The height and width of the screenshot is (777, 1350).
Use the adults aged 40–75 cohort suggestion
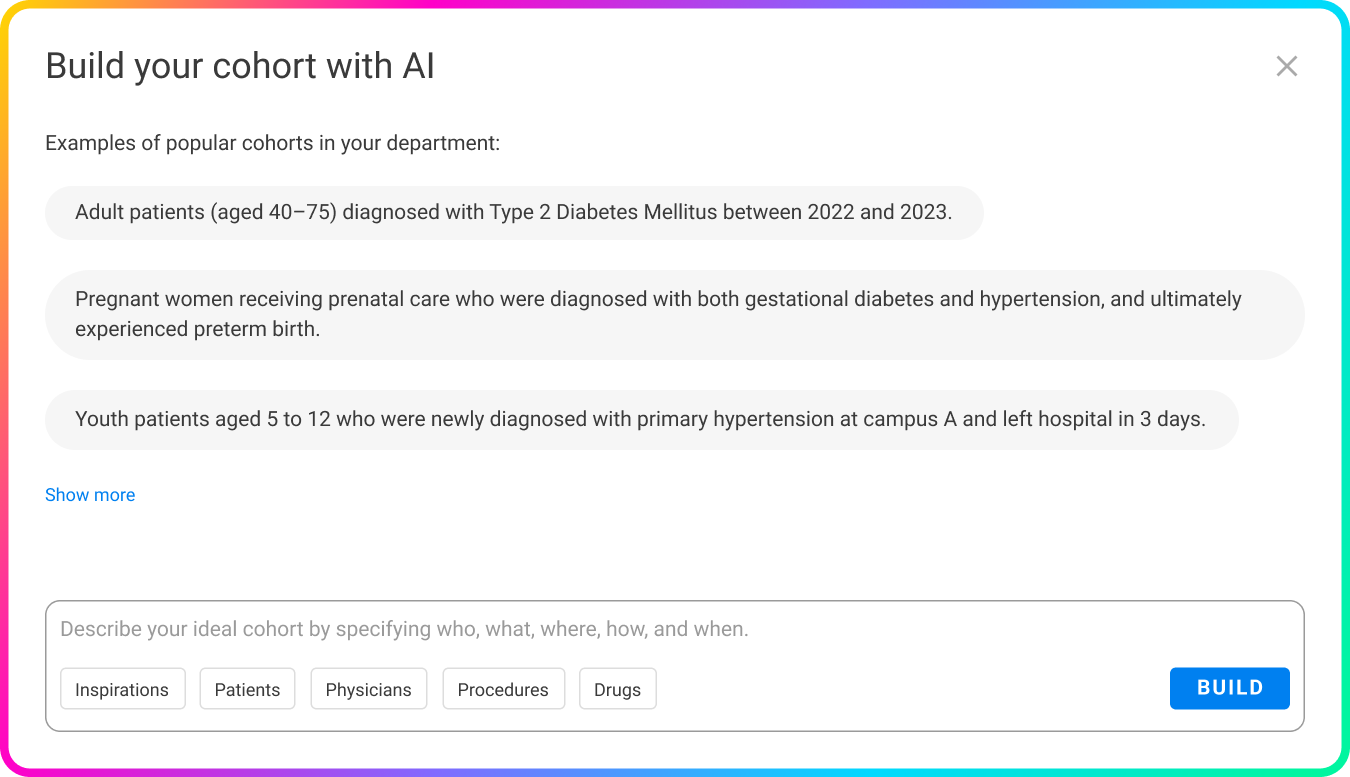tap(513, 212)
